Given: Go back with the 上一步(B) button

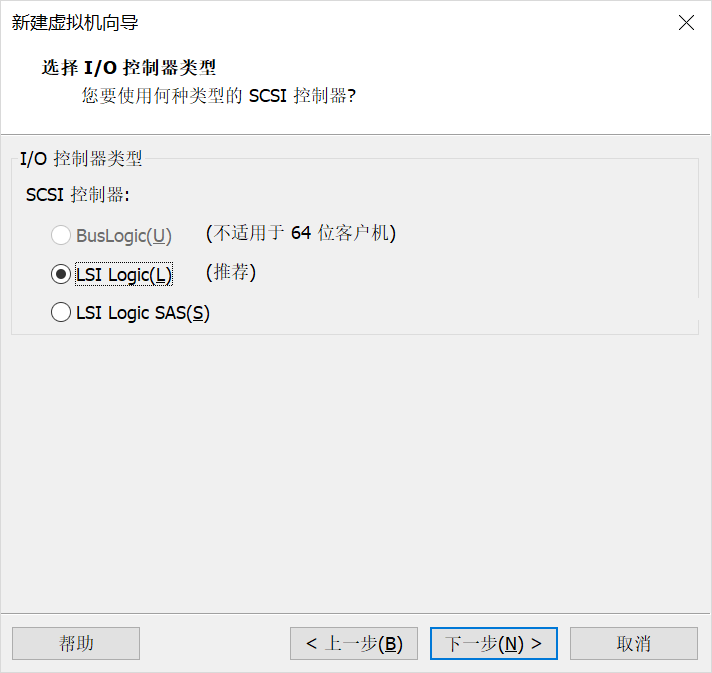Looking at the screenshot, I should point(354,643).
